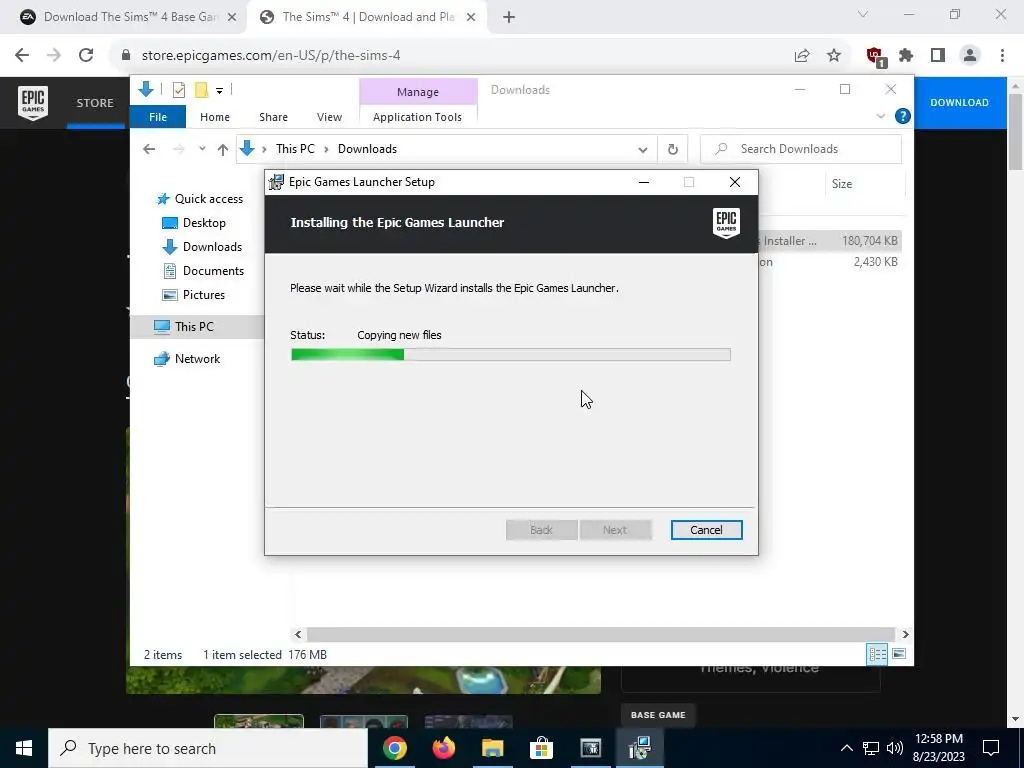Click the Manage contextual tab
The width and height of the screenshot is (1024, 768).
(x=418, y=92)
